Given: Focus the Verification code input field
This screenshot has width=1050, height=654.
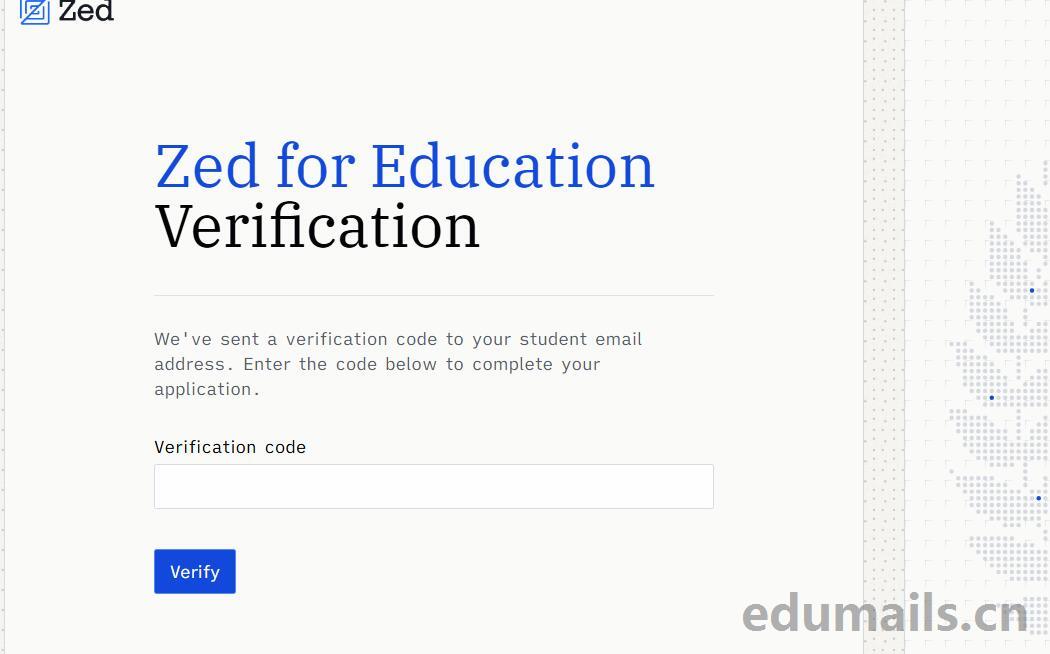Looking at the screenshot, I should (x=433, y=486).
